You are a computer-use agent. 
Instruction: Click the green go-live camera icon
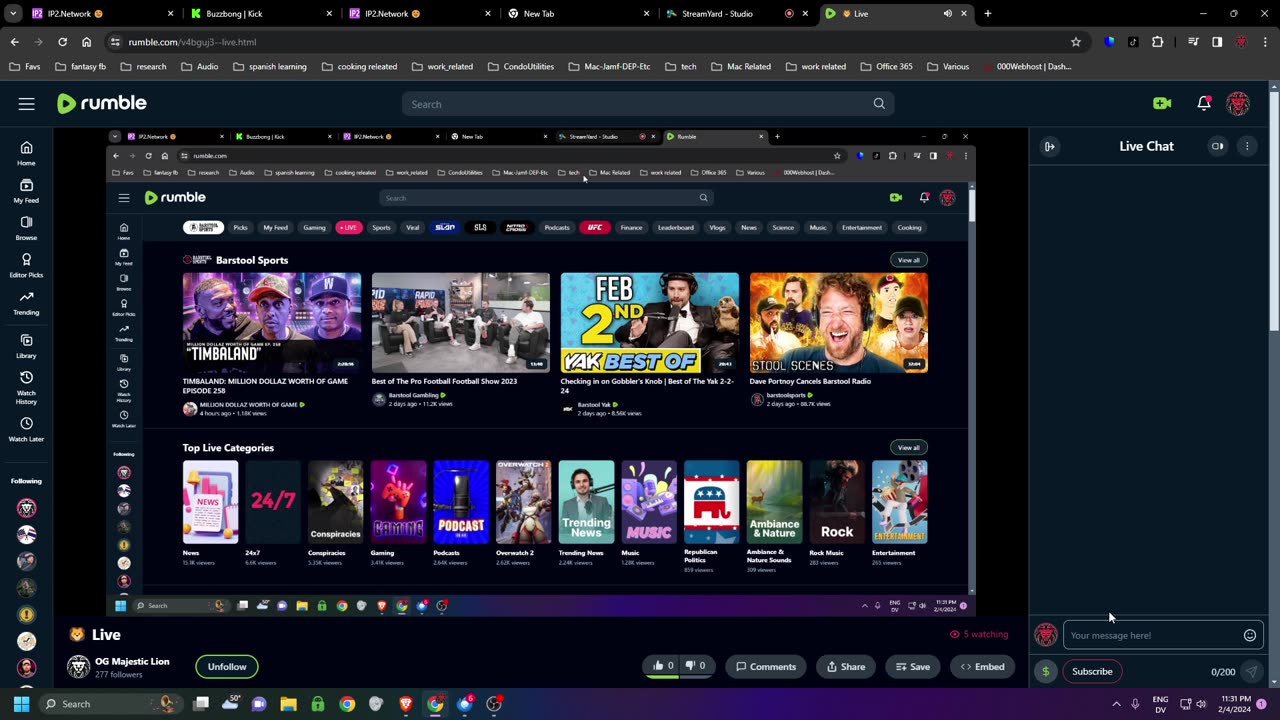pos(1161,103)
